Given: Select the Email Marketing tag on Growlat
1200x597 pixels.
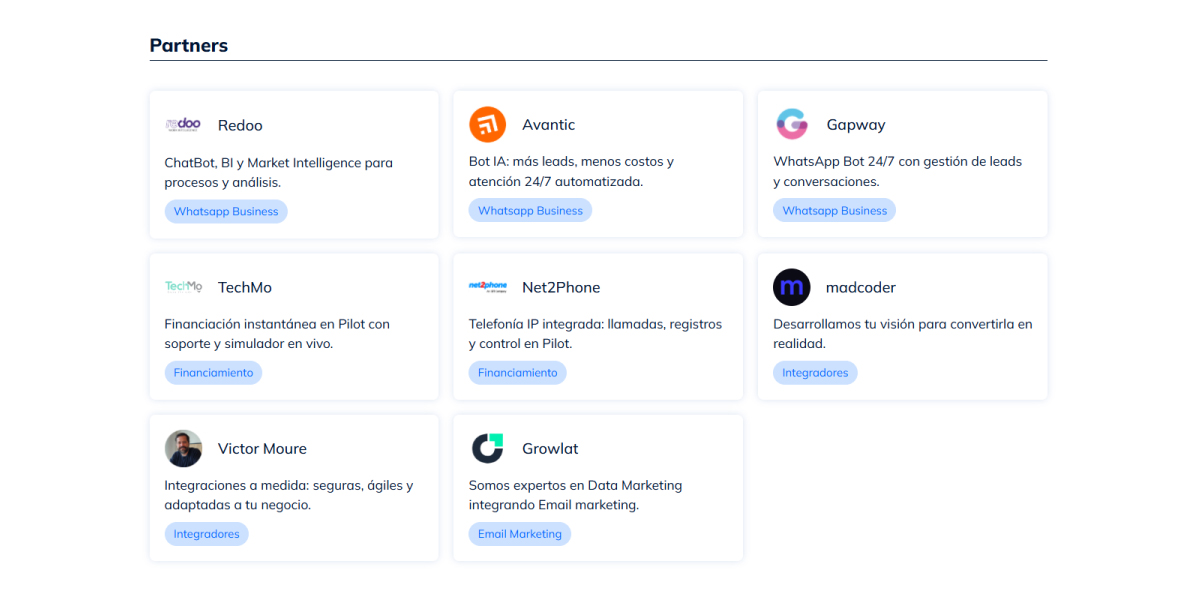Looking at the screenshot, I should point(520,534).
